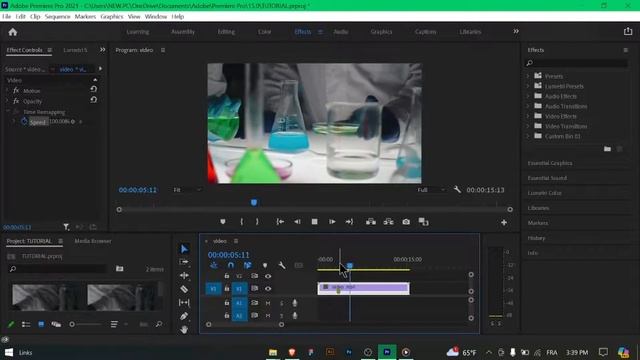The width and height of the screenshot is (640, 360).
Task: Toggle lock on V1 track
Action: 227,289
